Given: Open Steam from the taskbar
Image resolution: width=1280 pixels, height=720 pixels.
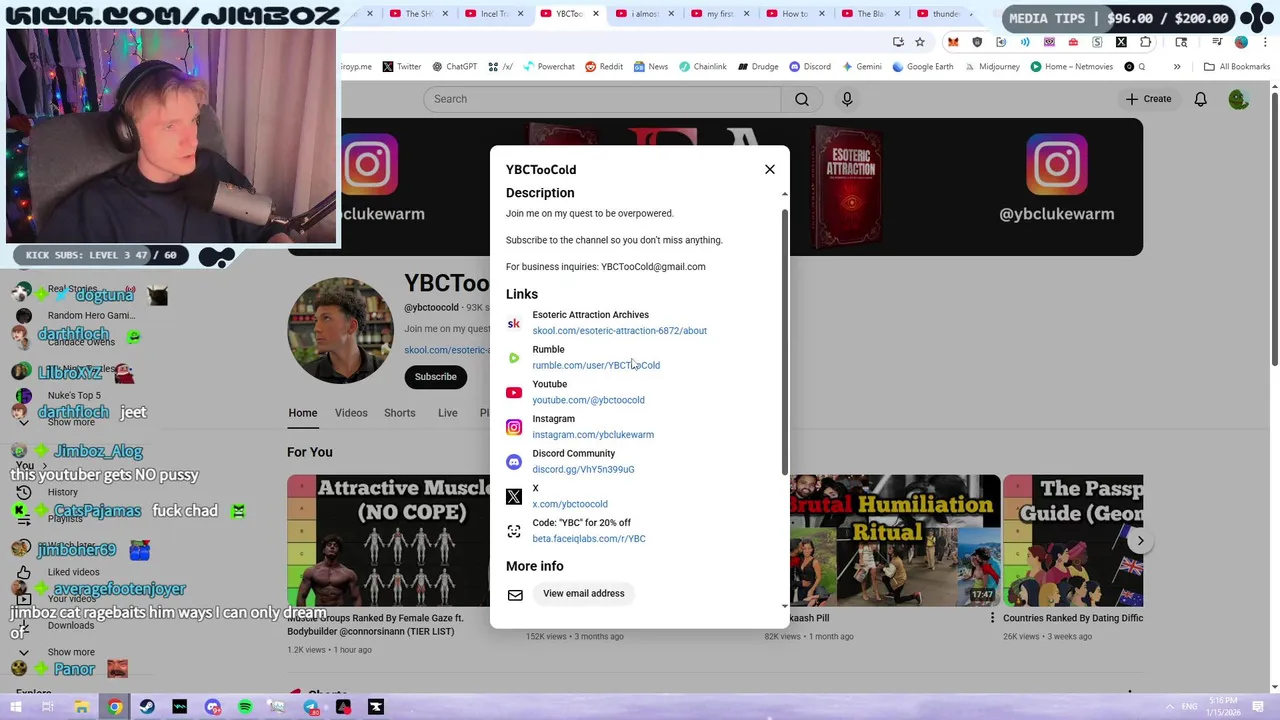Looking at the screenshot, I should coord(147,707).
